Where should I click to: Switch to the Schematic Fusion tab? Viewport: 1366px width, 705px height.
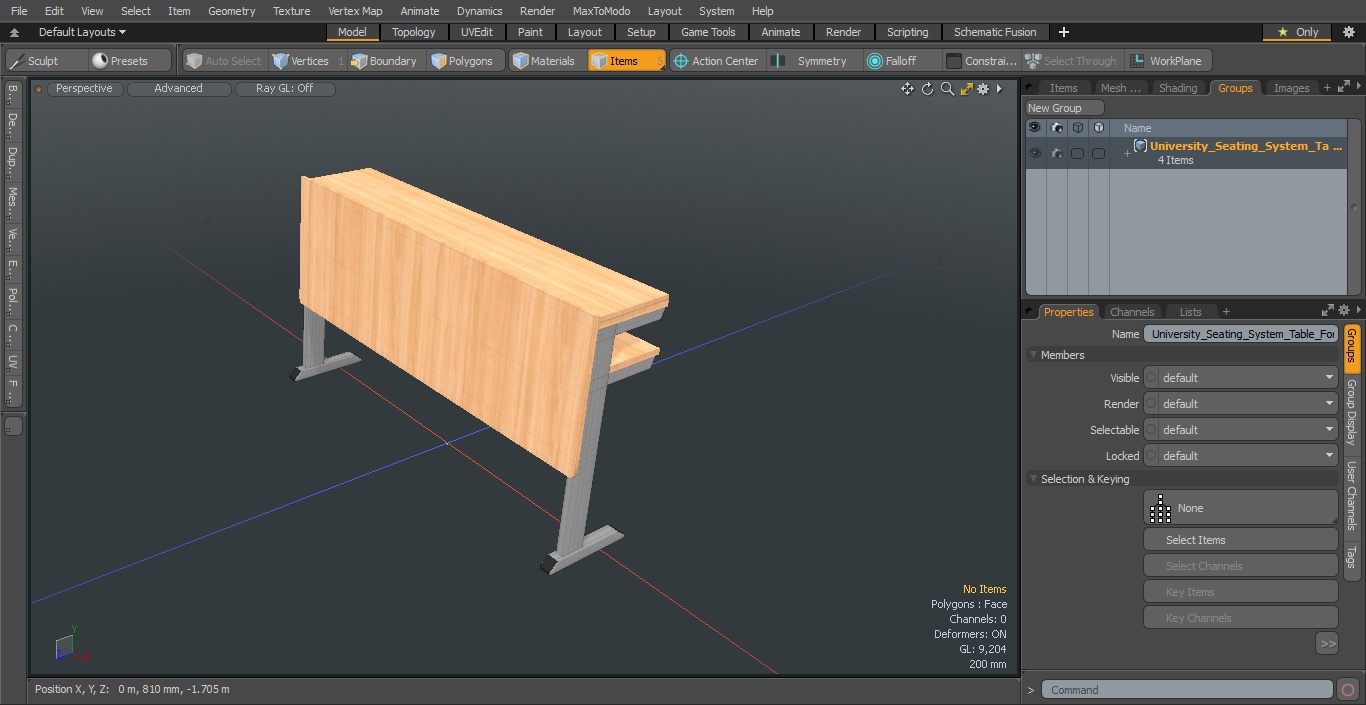995,32
